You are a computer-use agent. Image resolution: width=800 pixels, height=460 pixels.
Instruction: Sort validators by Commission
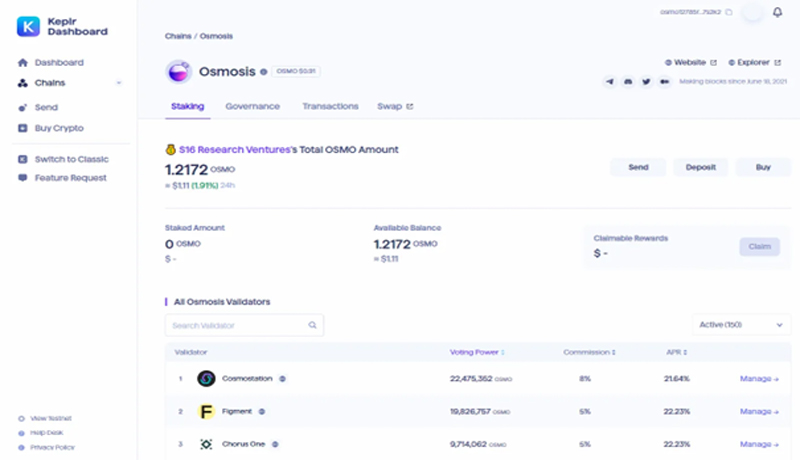589,352
